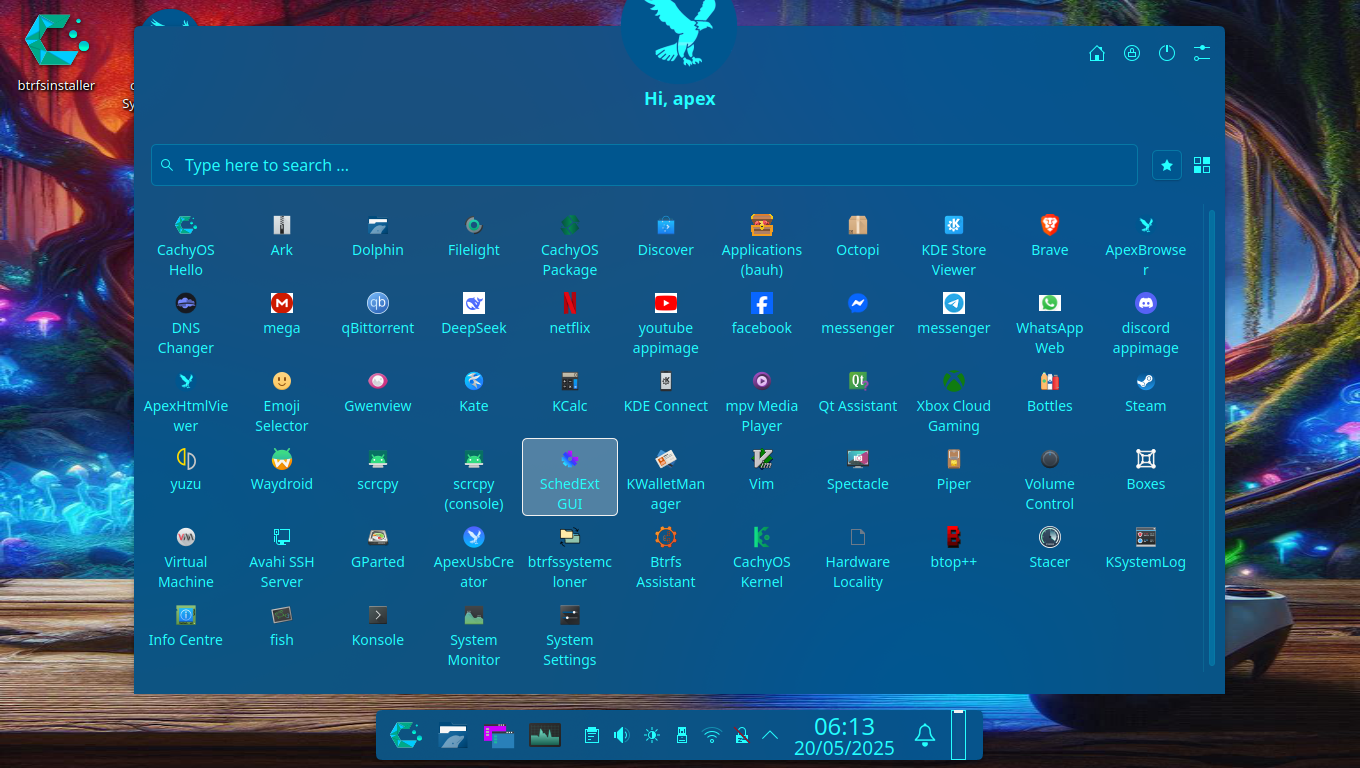Open Applications (bauh)
Viewport: 1360px width, 768px height.
762,245
